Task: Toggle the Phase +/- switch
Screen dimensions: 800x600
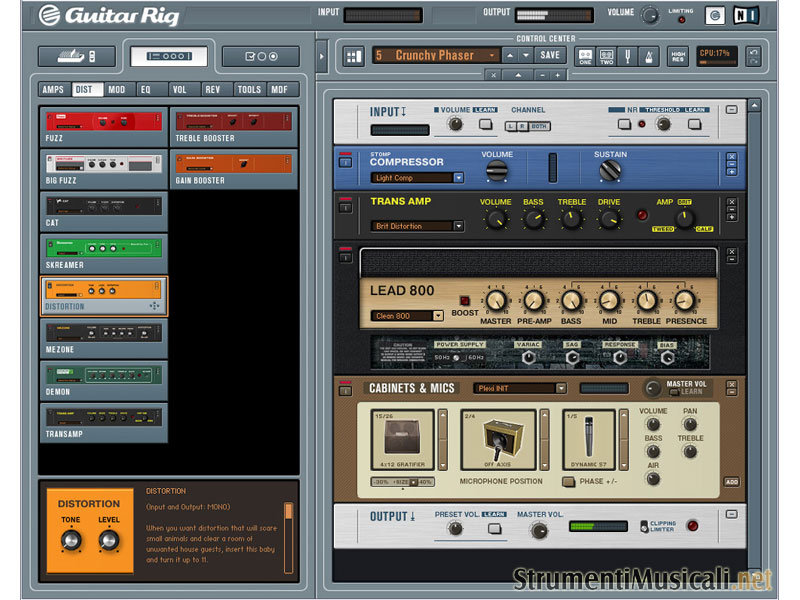Action: pyautogui.click(x=568, y=481)
